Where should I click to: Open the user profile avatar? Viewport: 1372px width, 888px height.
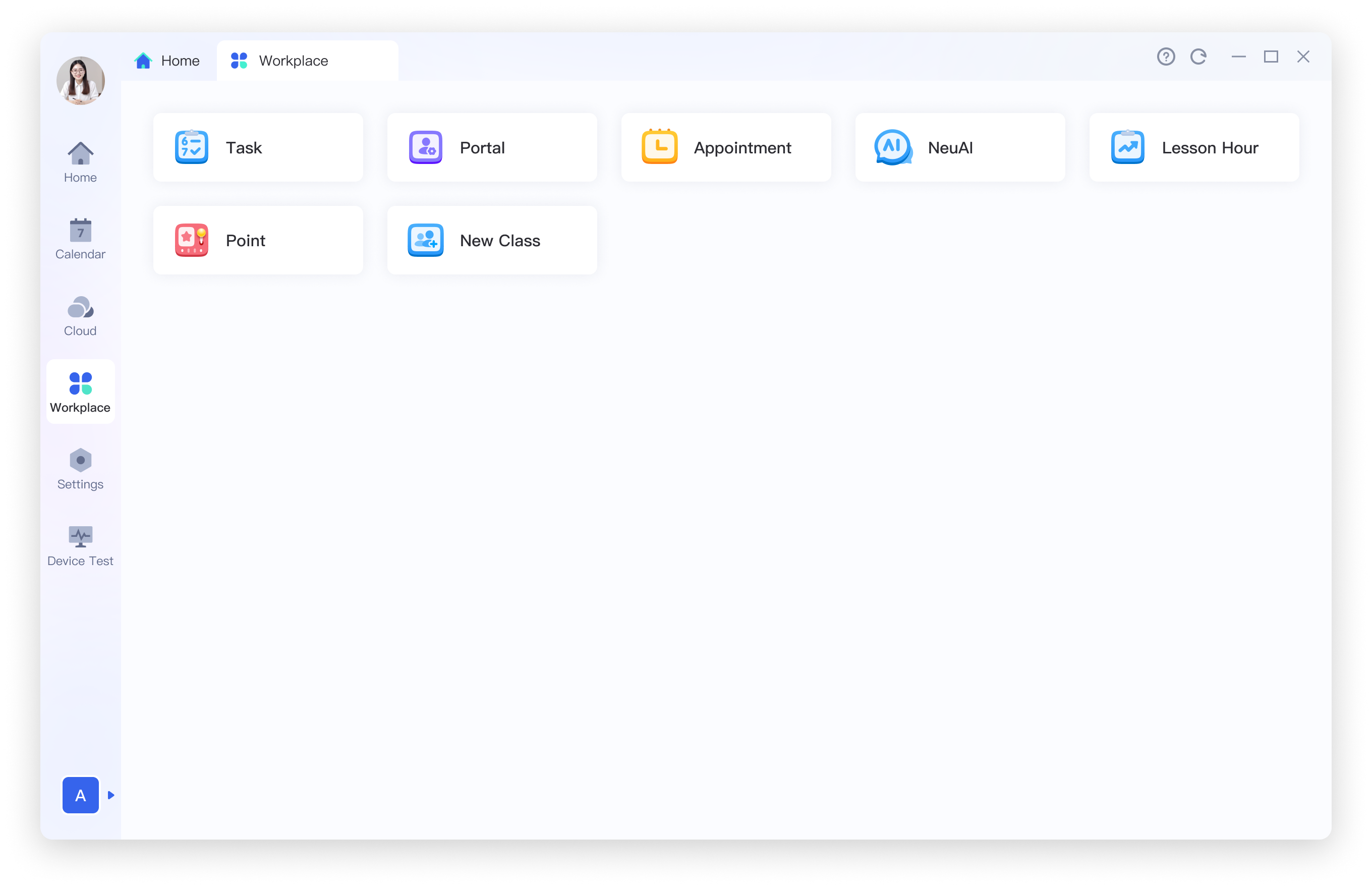click(80, 81)
